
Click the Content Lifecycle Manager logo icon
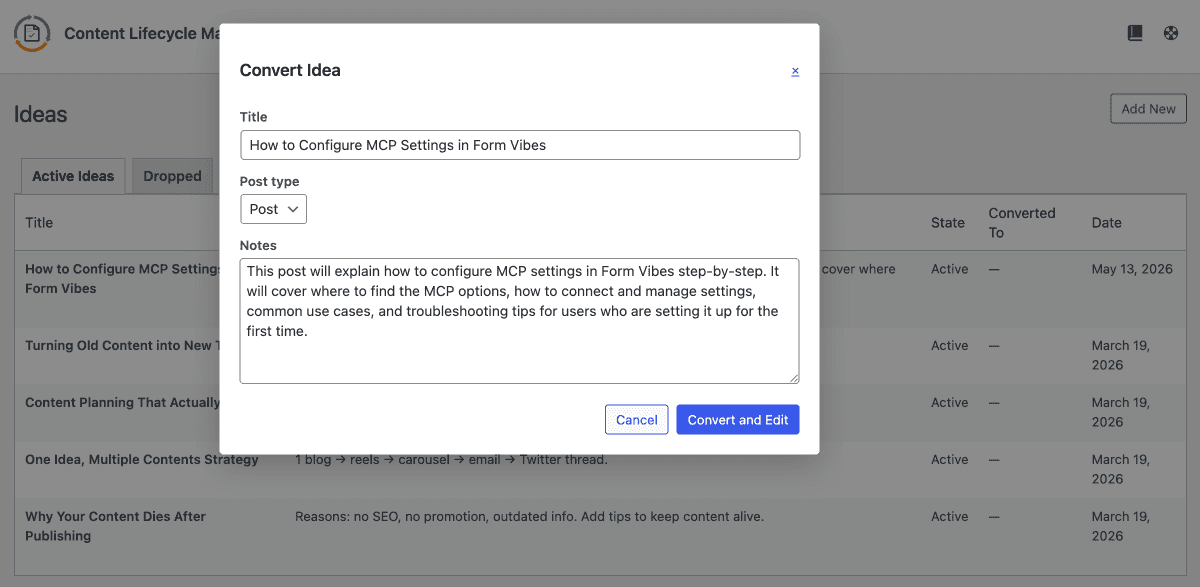[32, 33]
